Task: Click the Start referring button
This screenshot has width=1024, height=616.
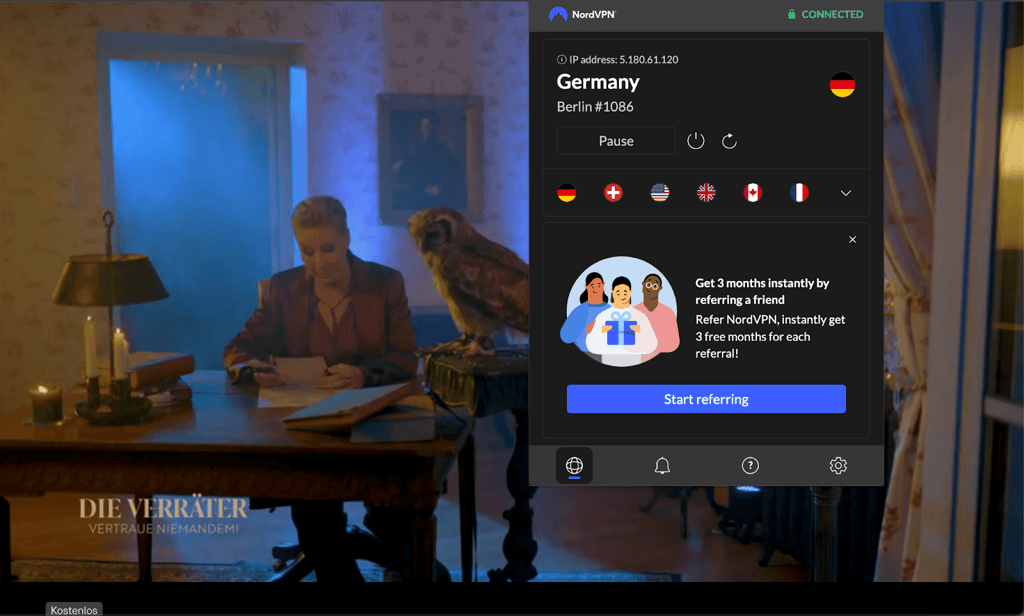Action: click(706, 398)
